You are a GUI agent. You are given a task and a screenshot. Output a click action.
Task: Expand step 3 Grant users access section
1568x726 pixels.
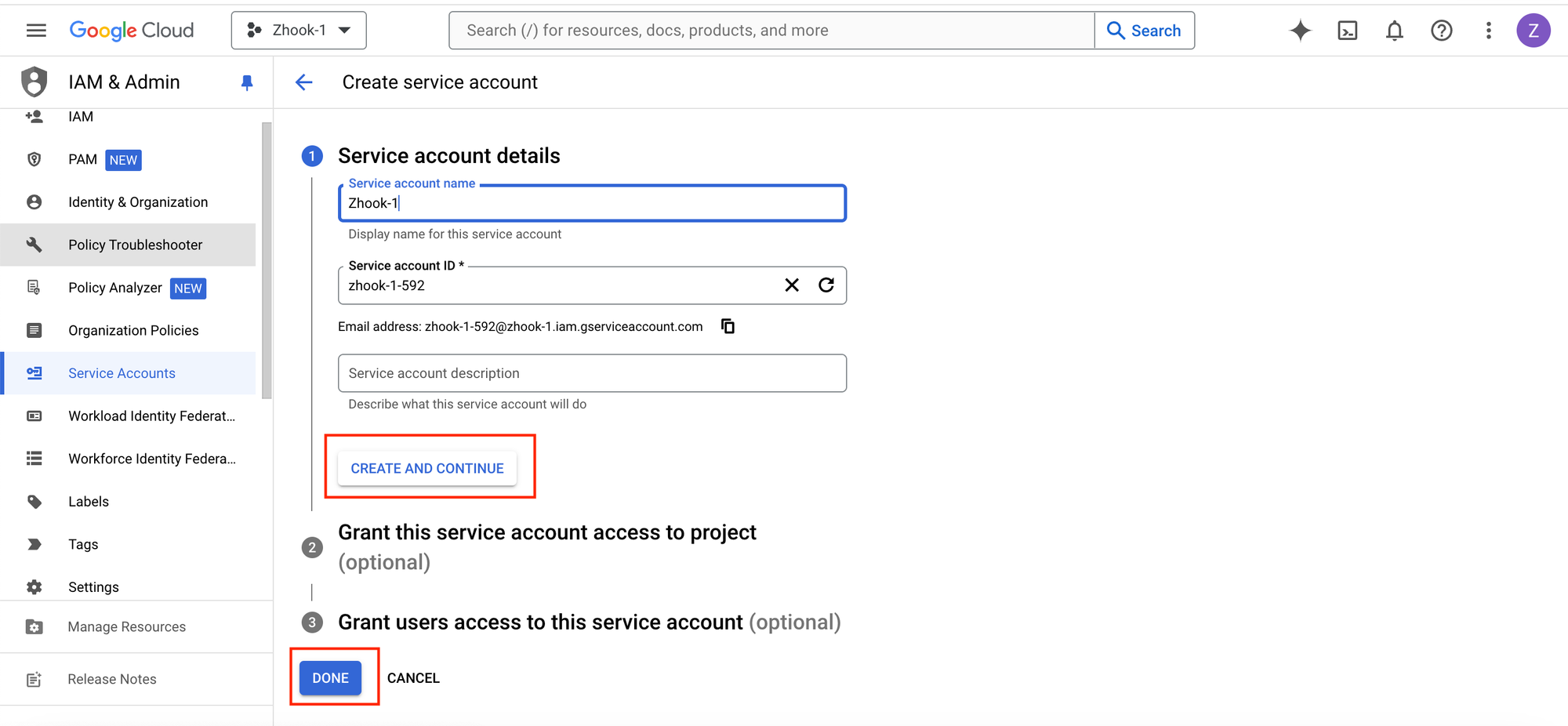click(588, 623)
